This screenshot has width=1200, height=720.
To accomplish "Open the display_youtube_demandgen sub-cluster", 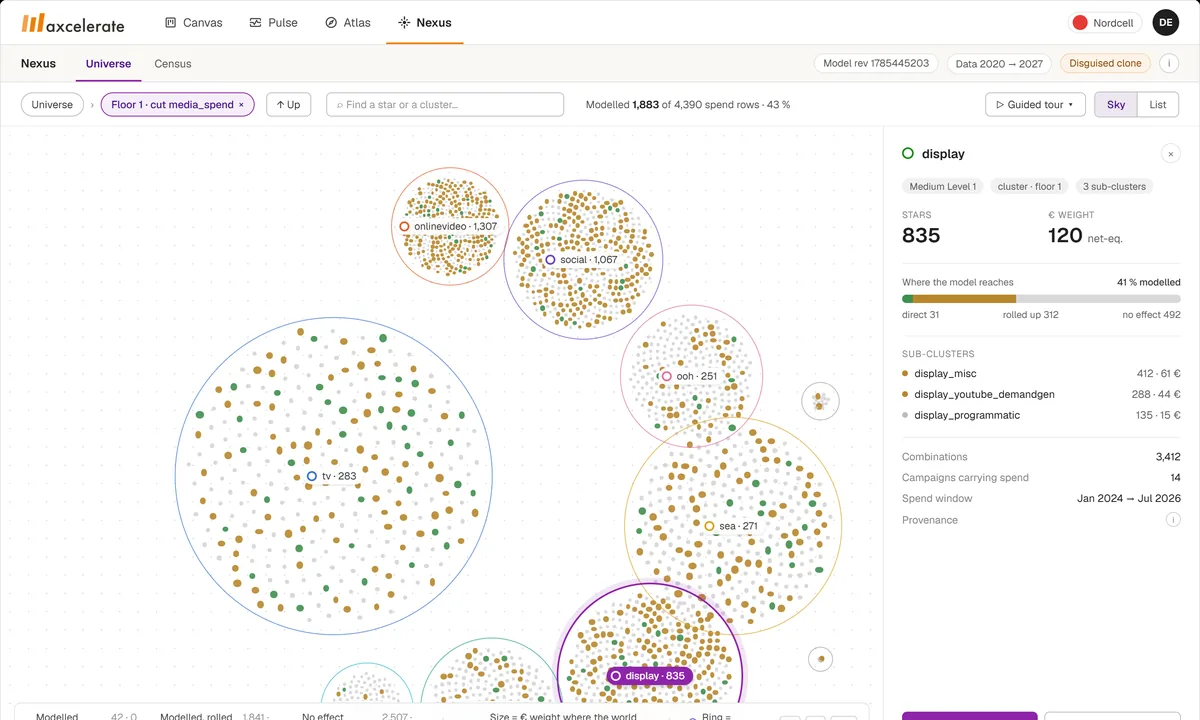I will pyautogui.click(x=1041, y=394).
